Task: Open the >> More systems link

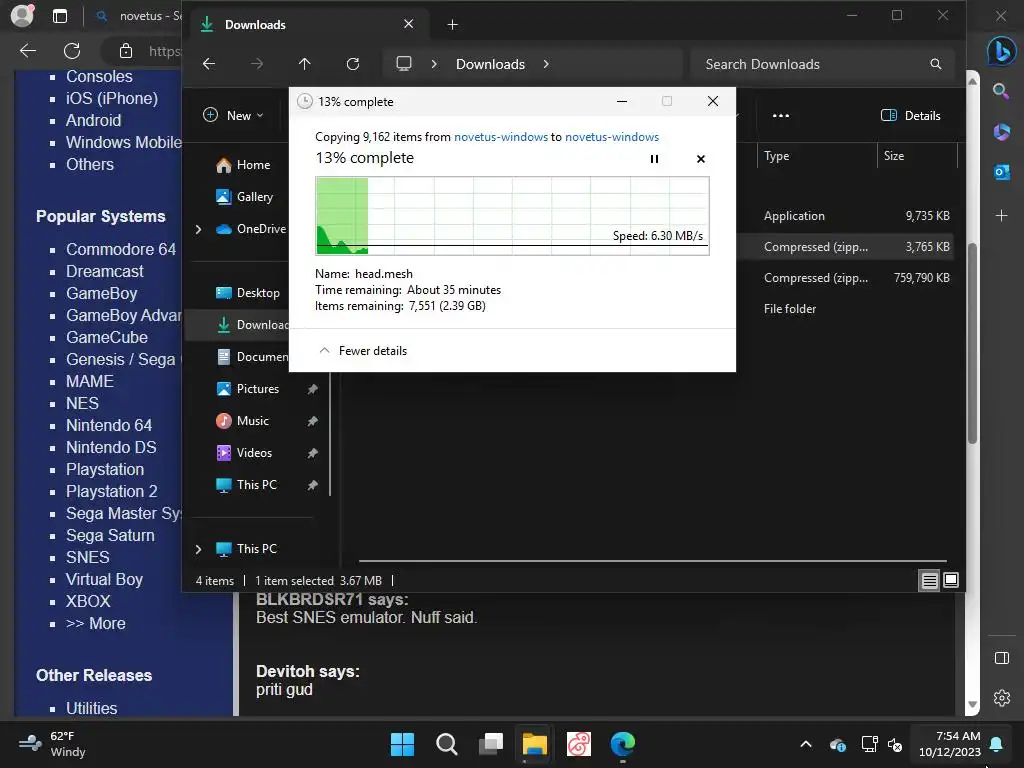Action: coord(95,623)
